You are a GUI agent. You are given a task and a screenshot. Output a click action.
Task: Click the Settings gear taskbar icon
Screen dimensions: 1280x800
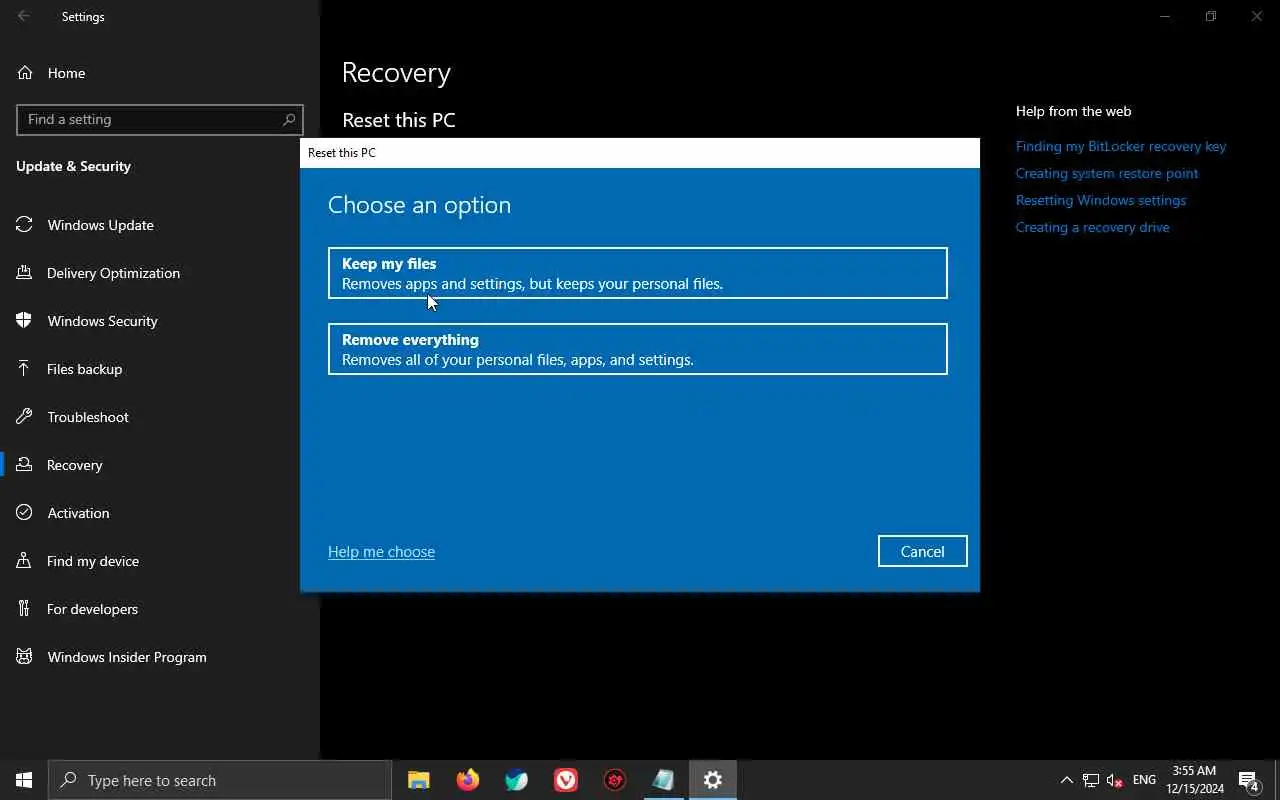coord(713,780)
